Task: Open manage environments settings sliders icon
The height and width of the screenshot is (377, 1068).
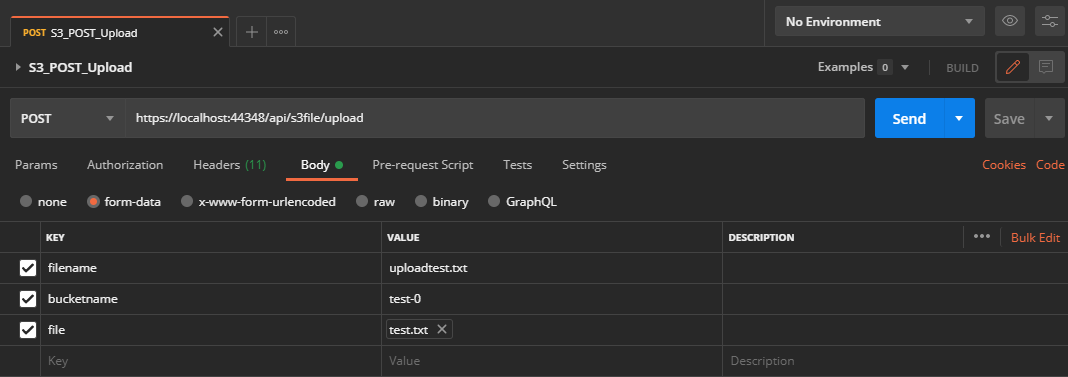Action: 1050,21
